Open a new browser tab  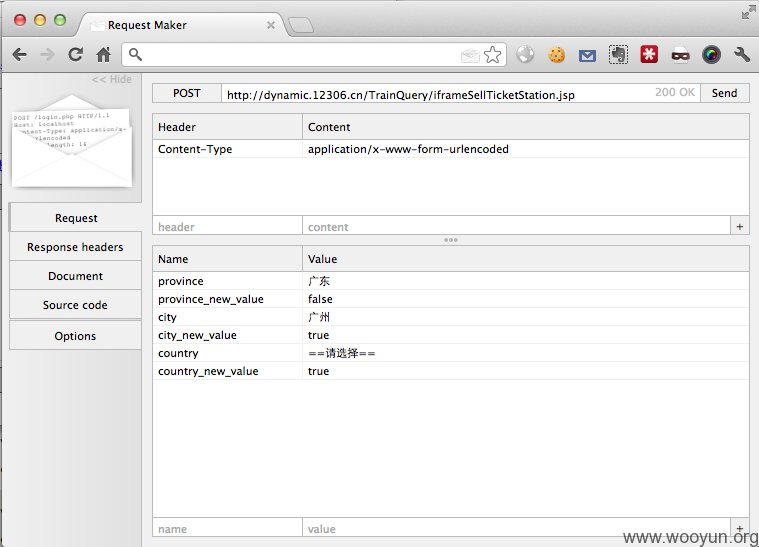tap(301, 25)
